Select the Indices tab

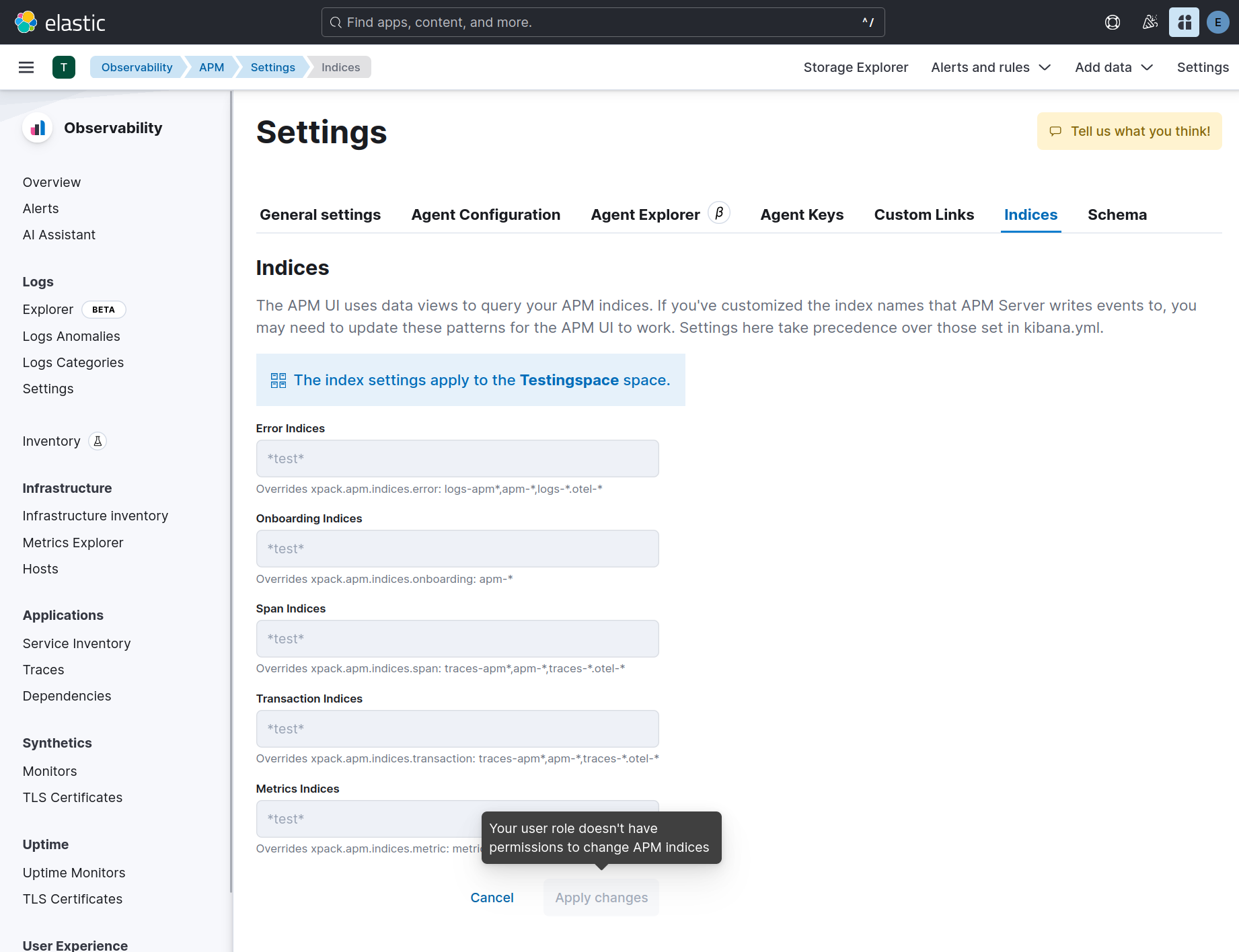pos(1030,214)
